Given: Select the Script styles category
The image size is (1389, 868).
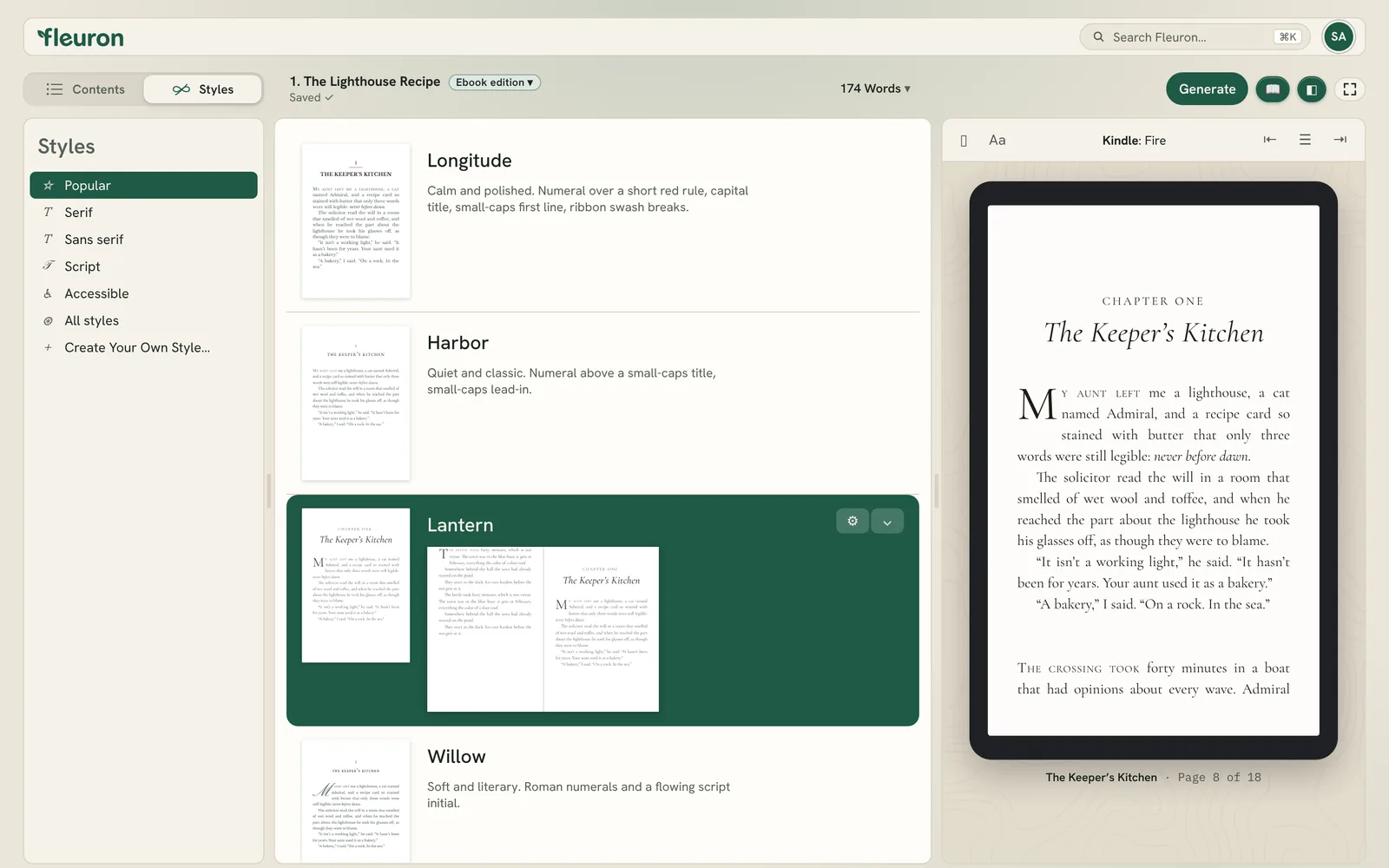Looking at the screenshot, I should (143, 266).
